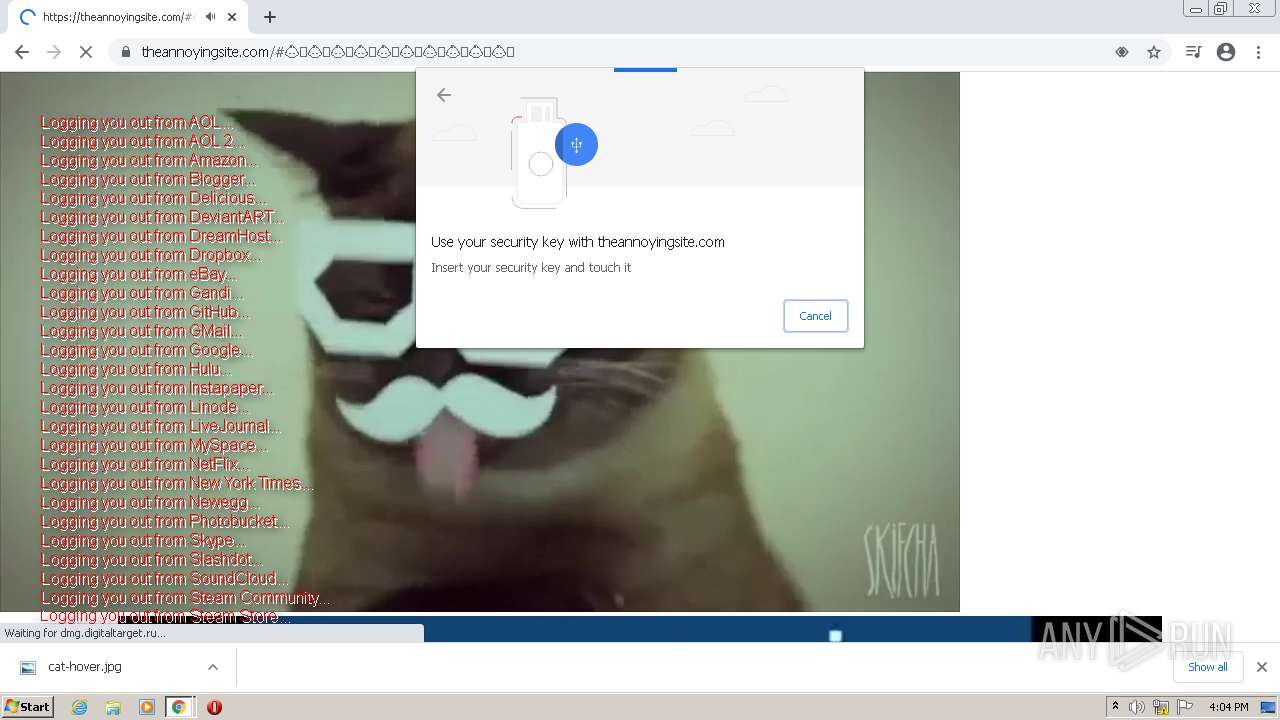Open a new browser tab
Image resolution: width=1280 pixels, height=720 pixels.
(x=270, y=17)
